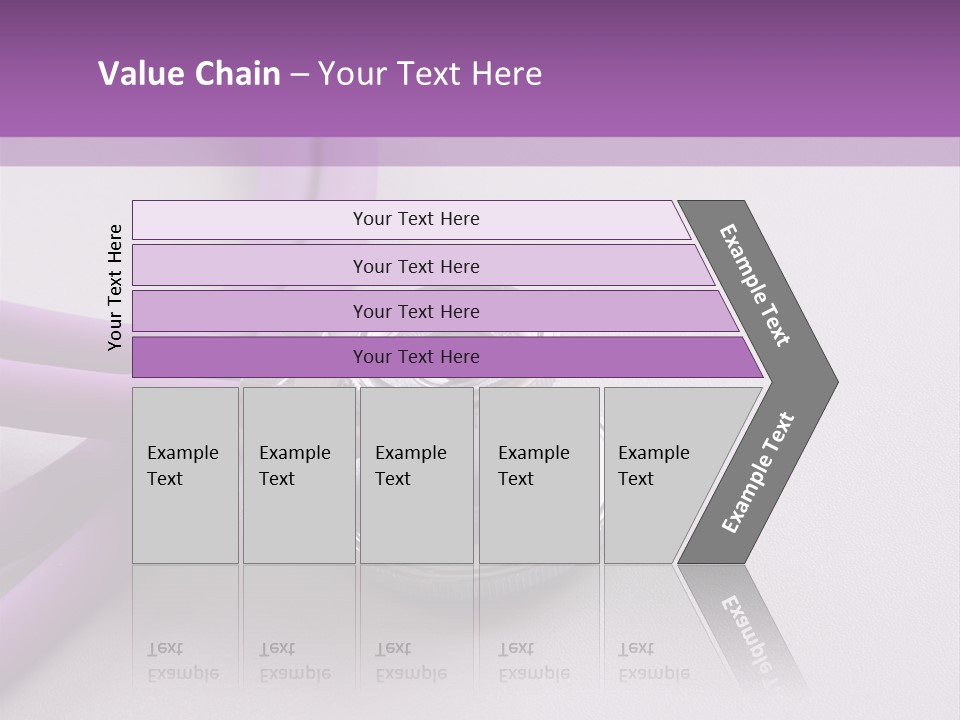Click the second "Your Text Here" bar
Viewport: 960px width, 720px height.
pyautogui.click(x=415, y=266)
